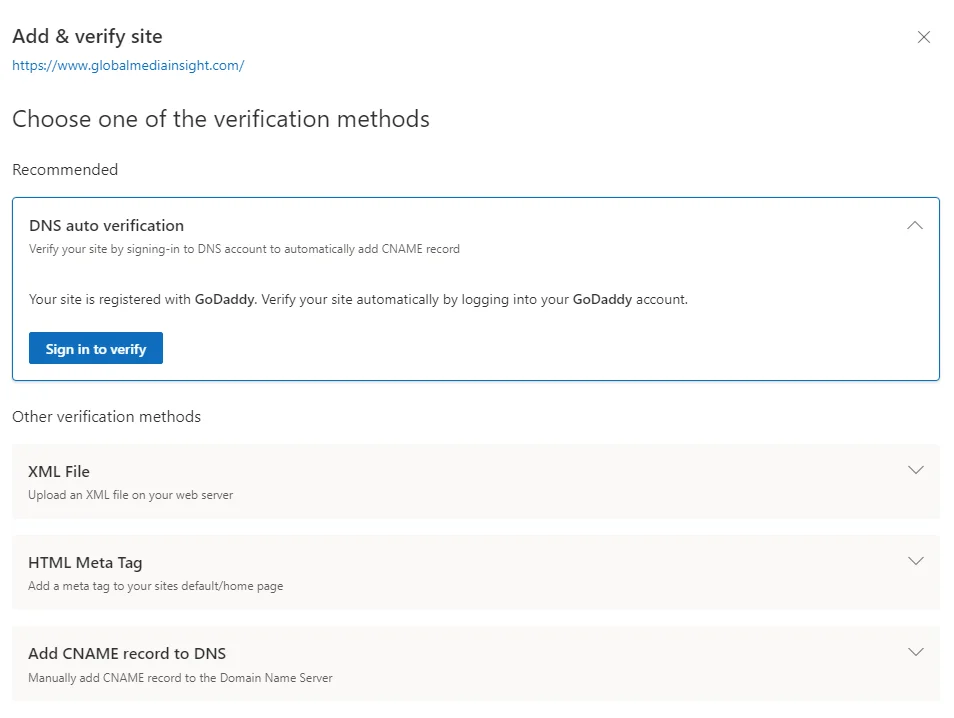This screenshot has height=718, width=954.
Task: Click the 'Manually add CNAME record' description
Action: (180, 678)
